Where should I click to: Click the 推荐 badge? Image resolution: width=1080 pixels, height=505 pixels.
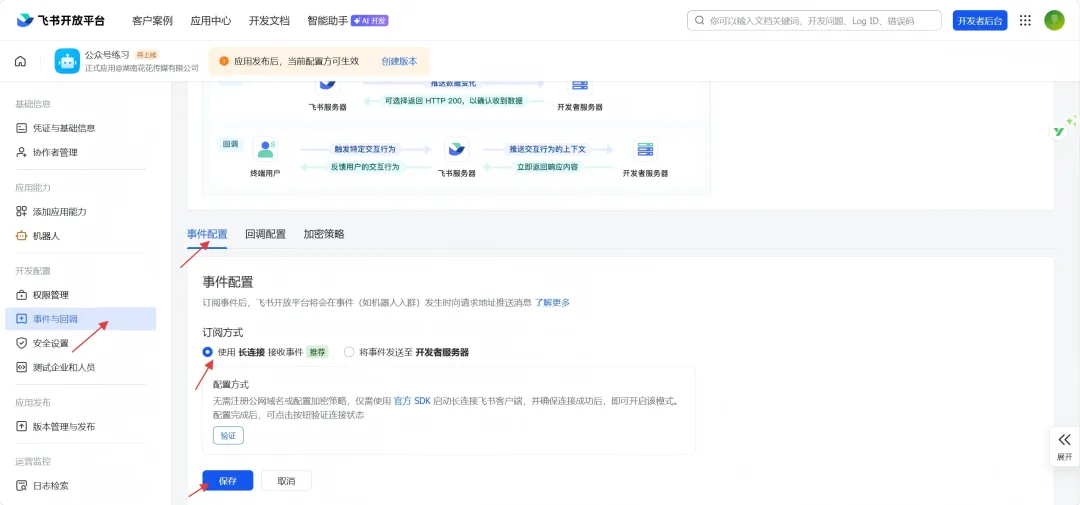[x=318, y=352]
